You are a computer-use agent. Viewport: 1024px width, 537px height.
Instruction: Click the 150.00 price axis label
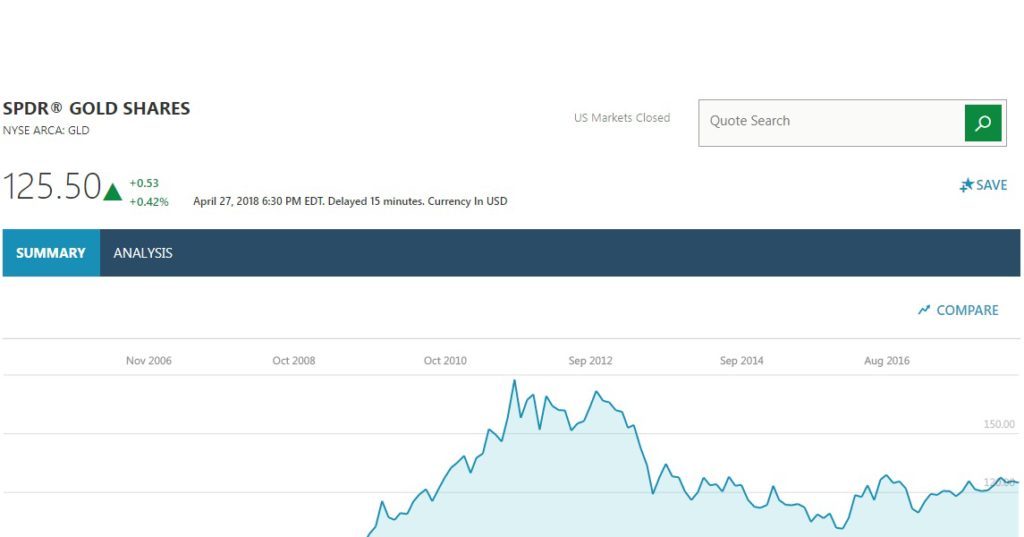click(999, 424)
